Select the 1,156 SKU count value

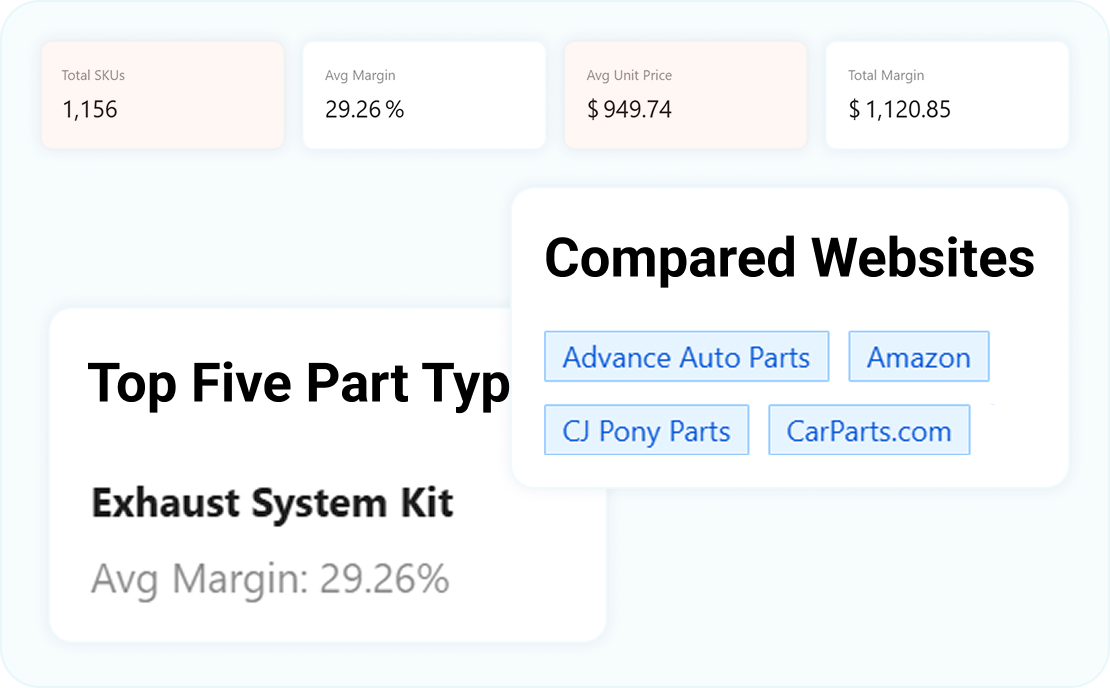pyautogui.click(x=90, y=109)
